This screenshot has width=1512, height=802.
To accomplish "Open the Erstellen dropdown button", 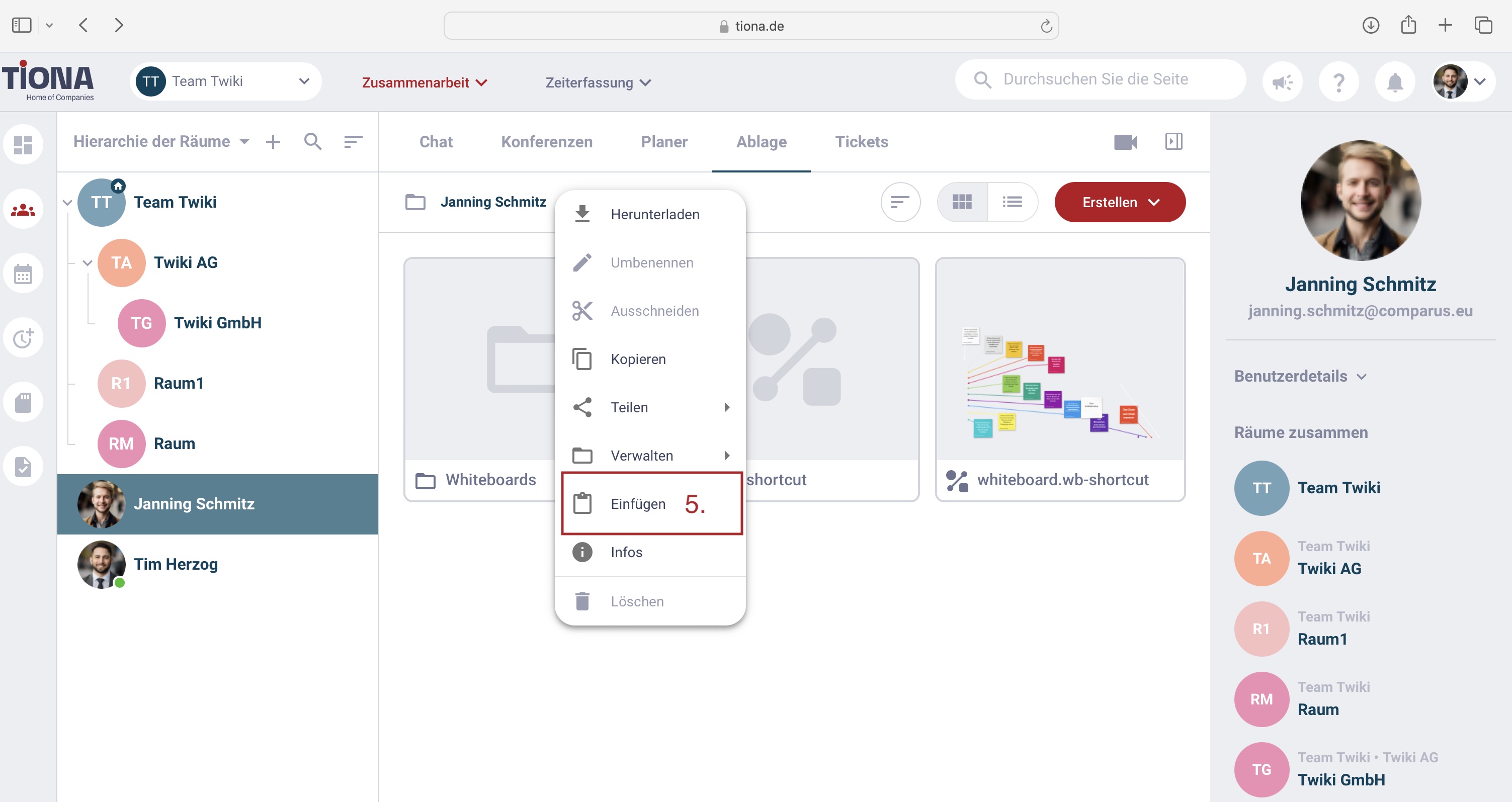I will (1119, 202).
